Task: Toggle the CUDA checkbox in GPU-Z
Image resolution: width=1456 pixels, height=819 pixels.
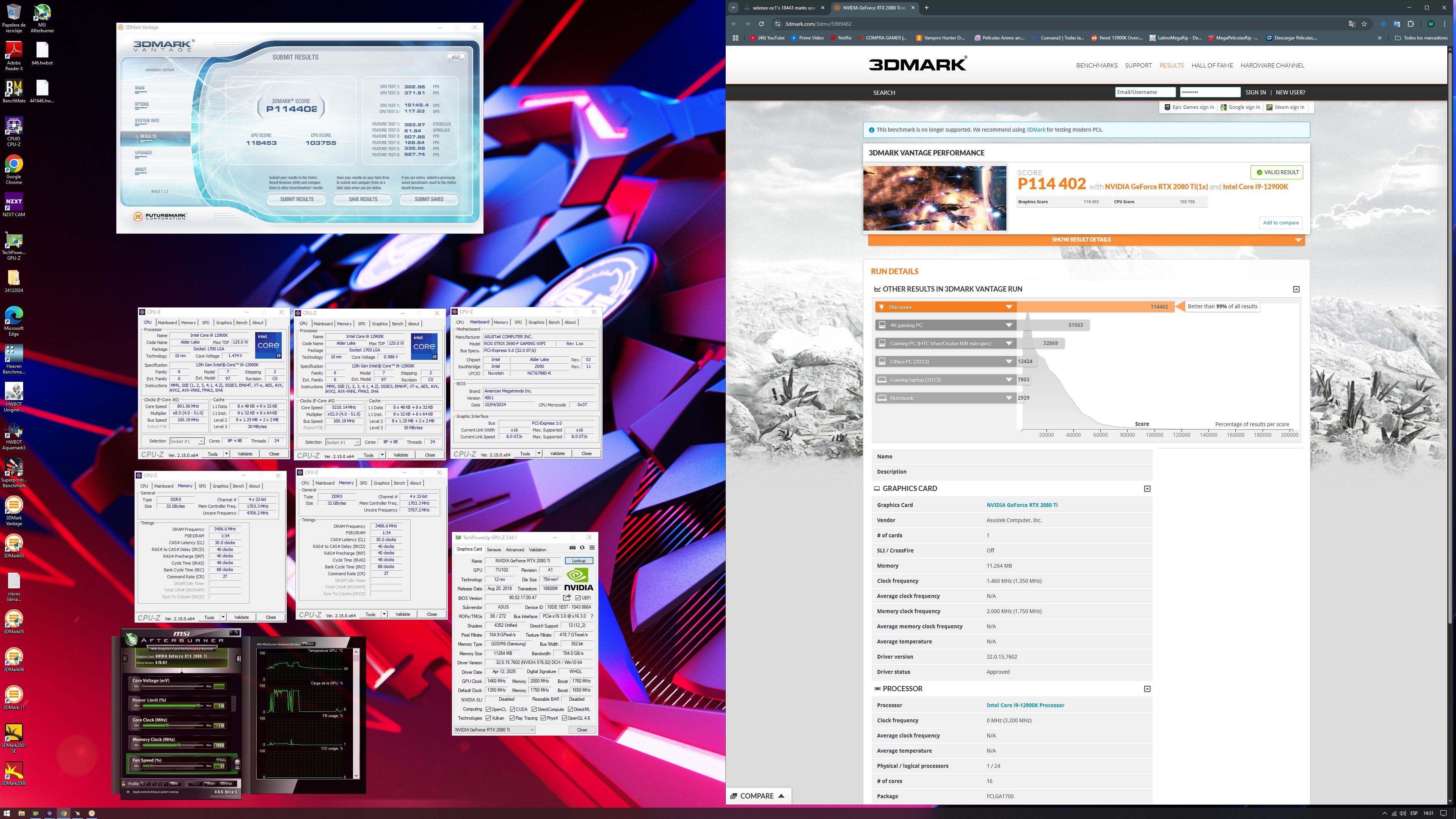Action: click(512, 709)
